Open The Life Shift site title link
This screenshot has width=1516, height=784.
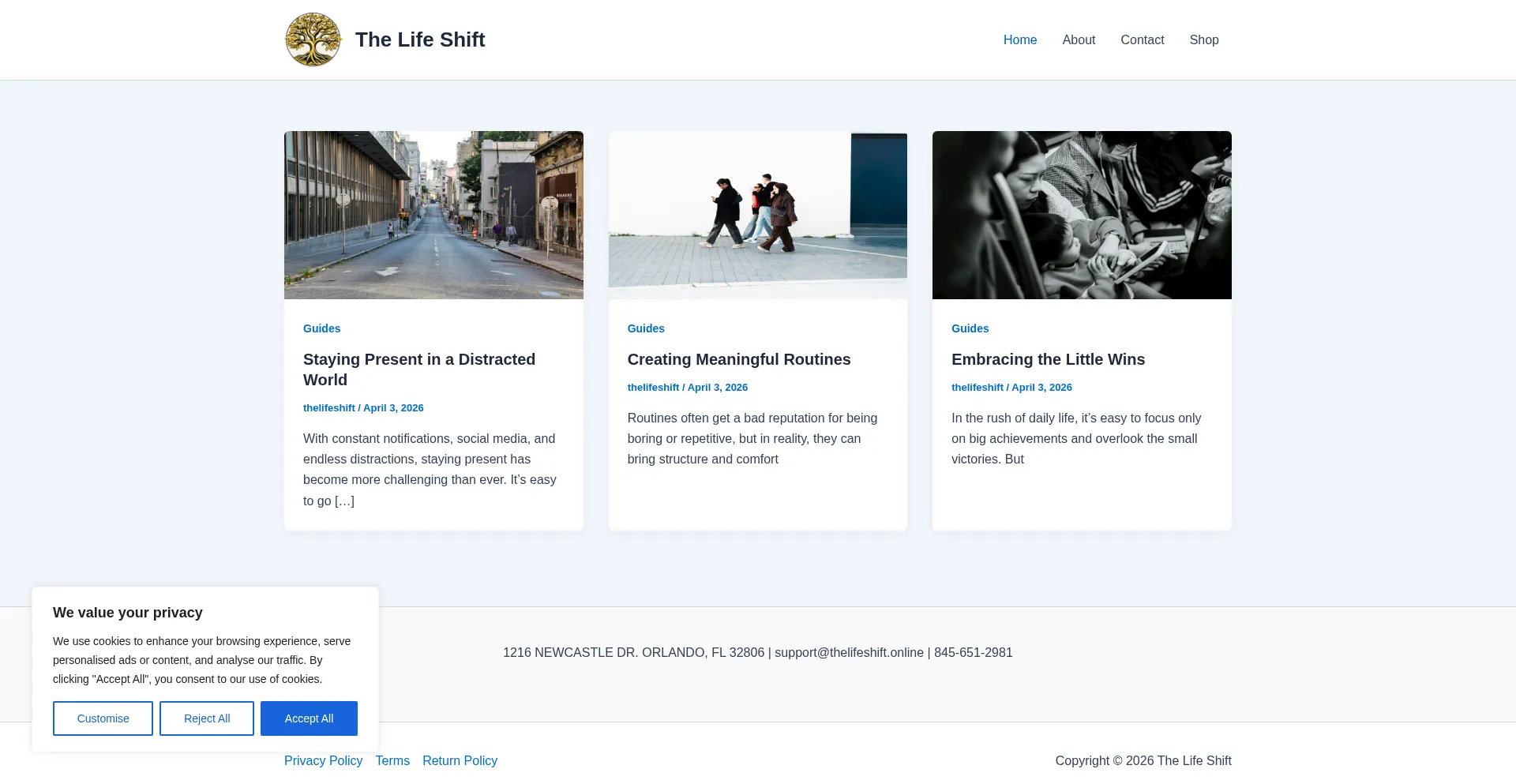[420, 39]
